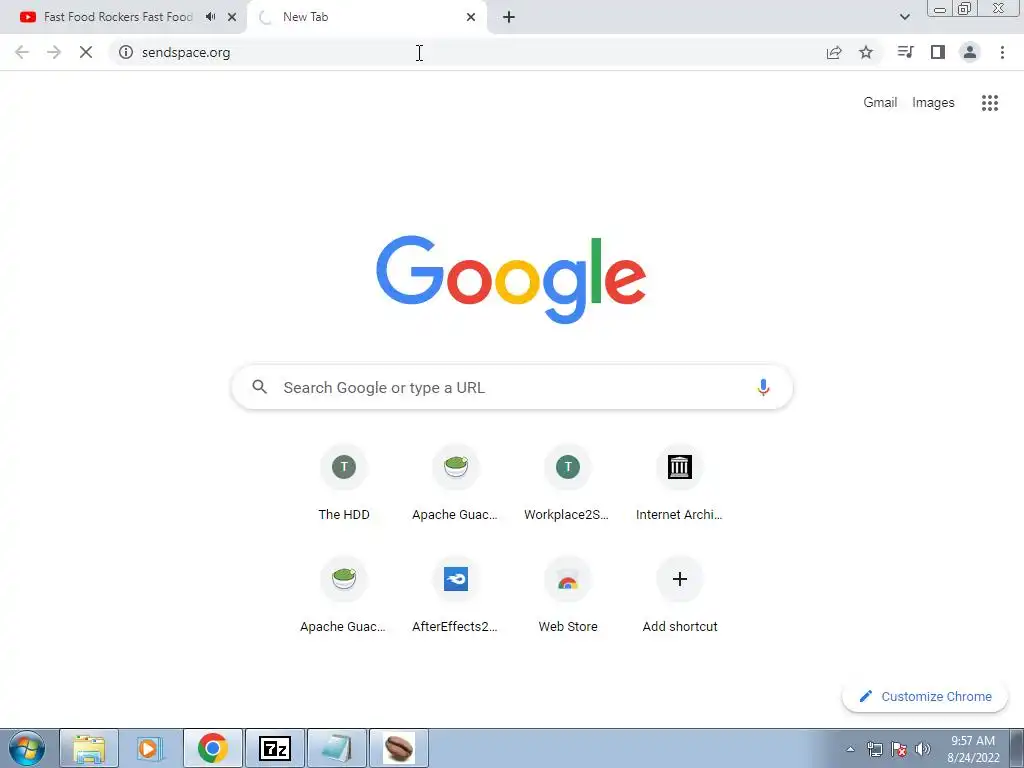Open Windows Media Player from taskbar
This screenshot has height=768, width=1024.
(150, 748)
